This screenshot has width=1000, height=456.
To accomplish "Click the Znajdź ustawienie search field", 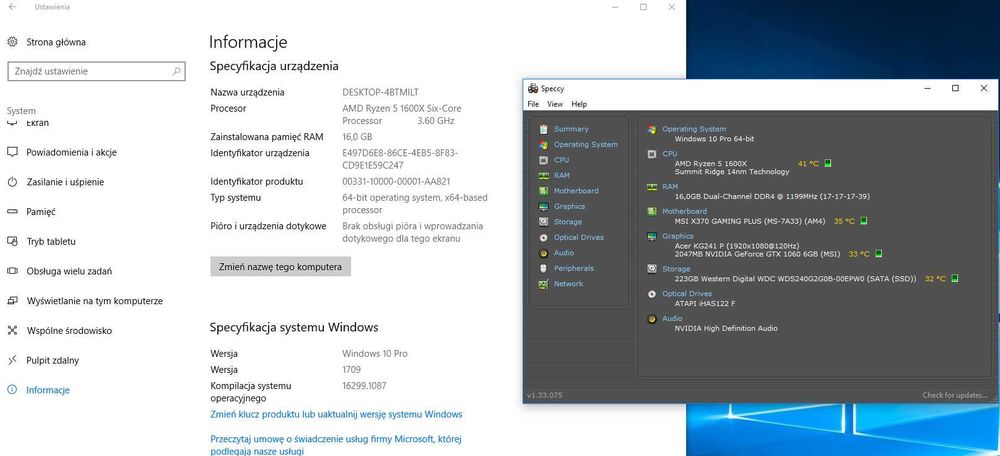I will pyautogui.click(x=96, y=71).
